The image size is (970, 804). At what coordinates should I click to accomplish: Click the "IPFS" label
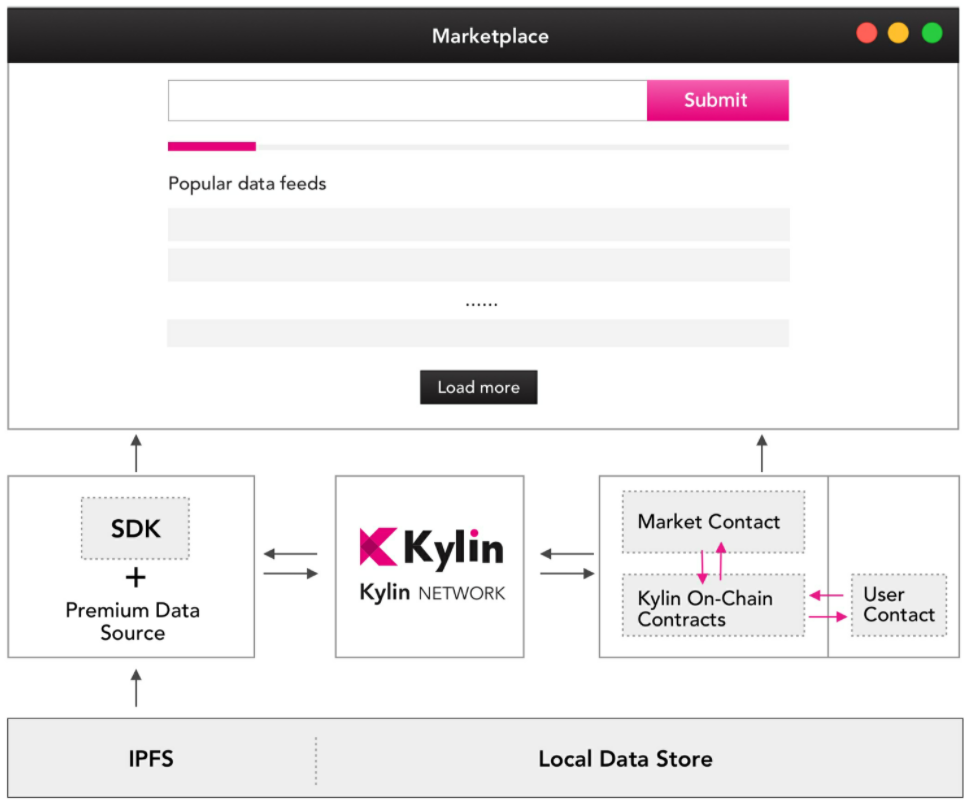(151, 759)
